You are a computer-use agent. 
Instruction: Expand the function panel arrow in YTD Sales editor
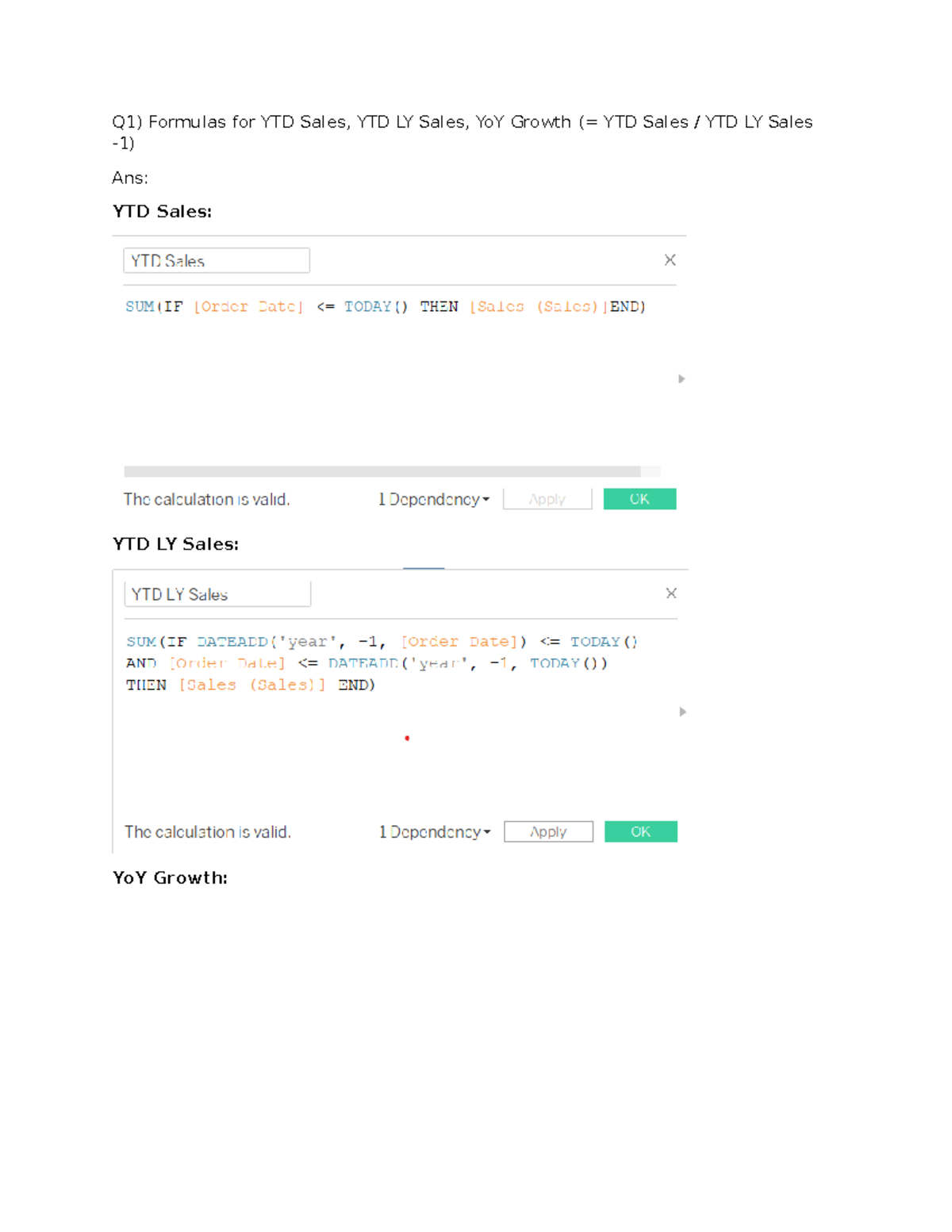click(681, 379)
